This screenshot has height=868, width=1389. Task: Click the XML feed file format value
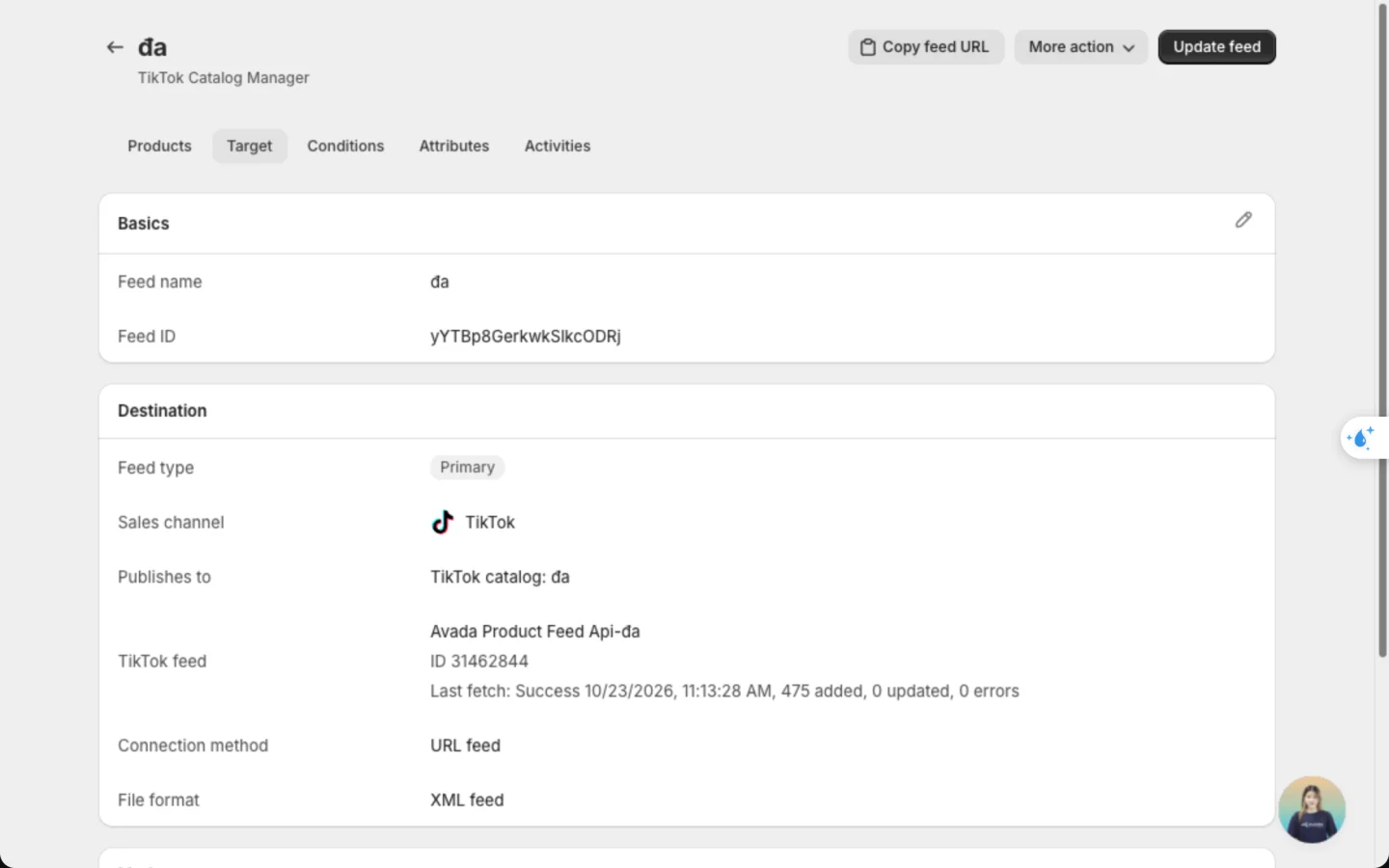point(467,800)
